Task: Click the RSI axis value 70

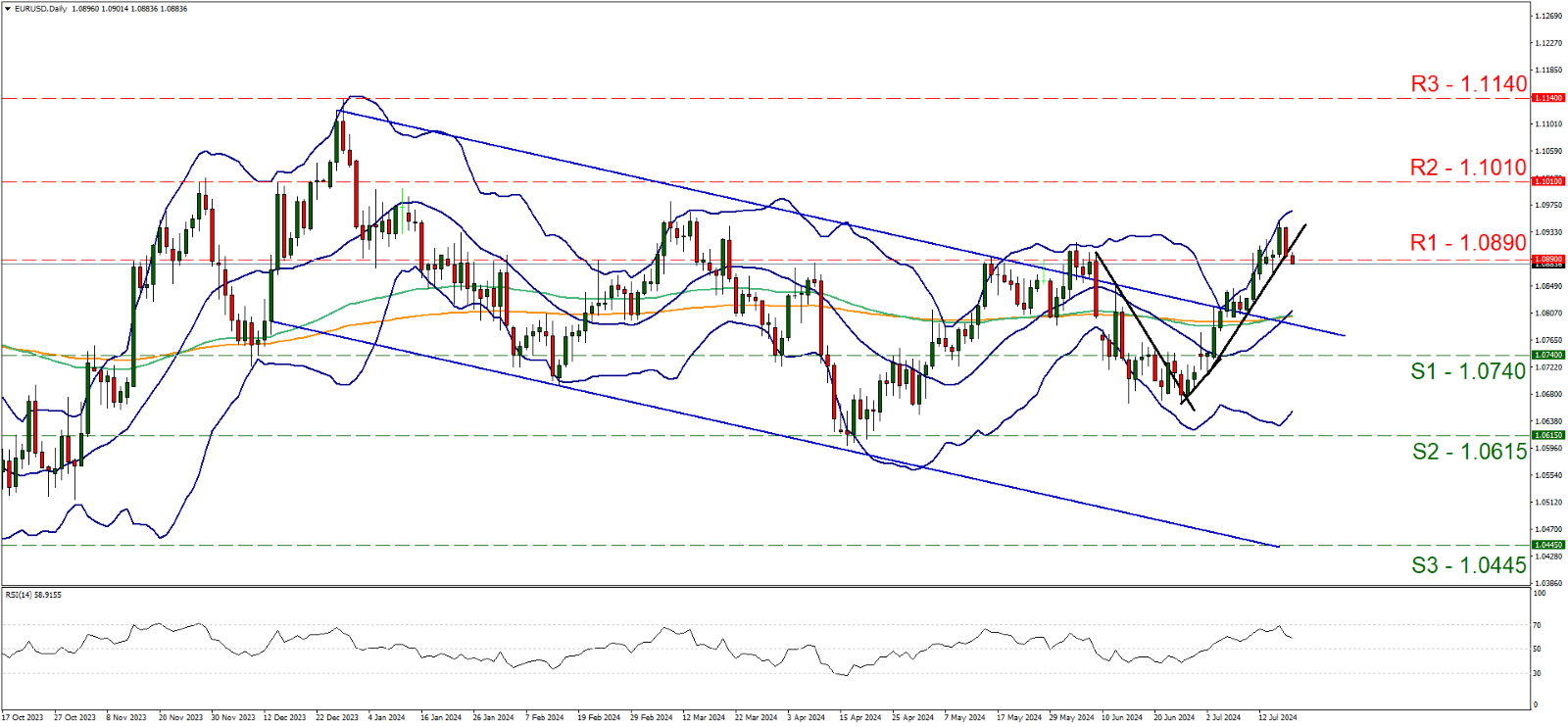Action: coord(1538,625)
